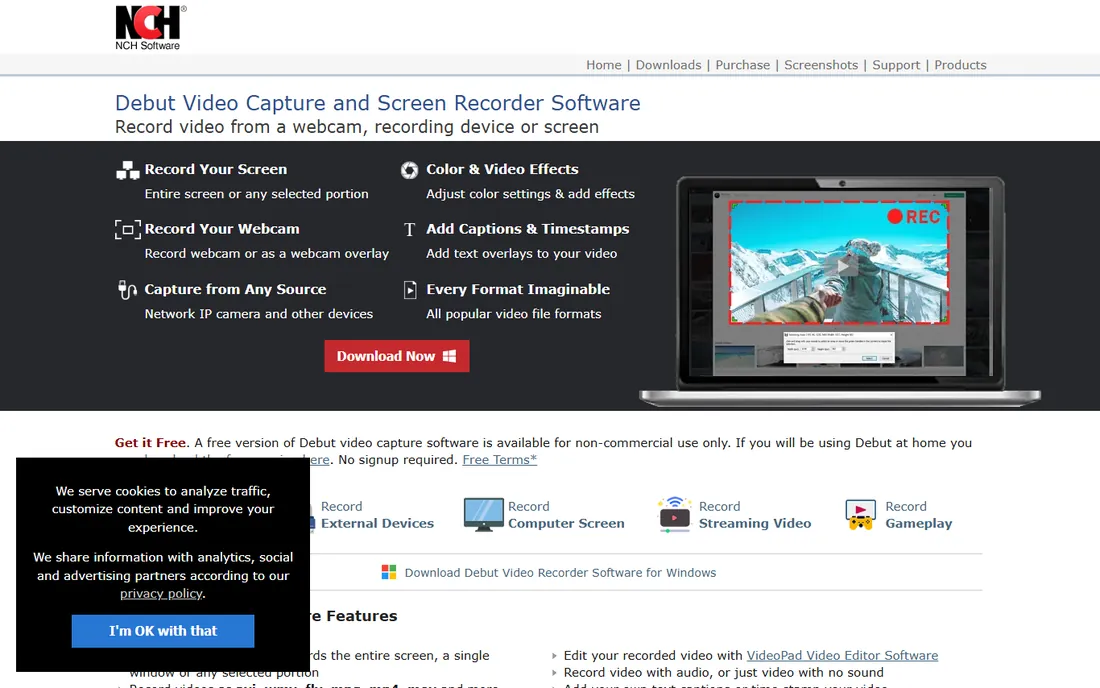This screenshot has width=1100, height=688.
Task: Click the Record Your Screen heading
Action: [216, 169]
